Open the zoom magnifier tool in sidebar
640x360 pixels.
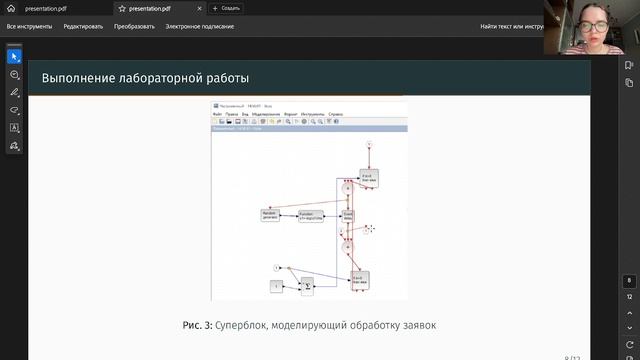(14, 74)
